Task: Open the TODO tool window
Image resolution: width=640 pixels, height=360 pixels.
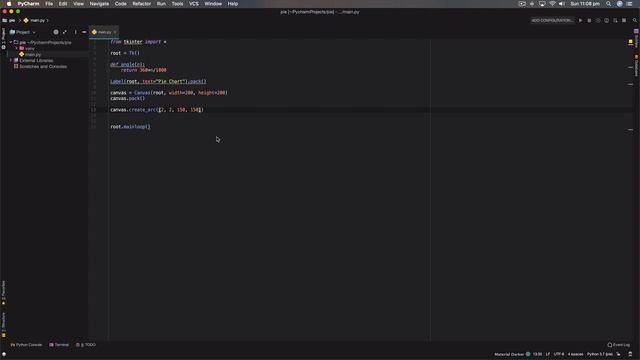Action: coord(86,345)
